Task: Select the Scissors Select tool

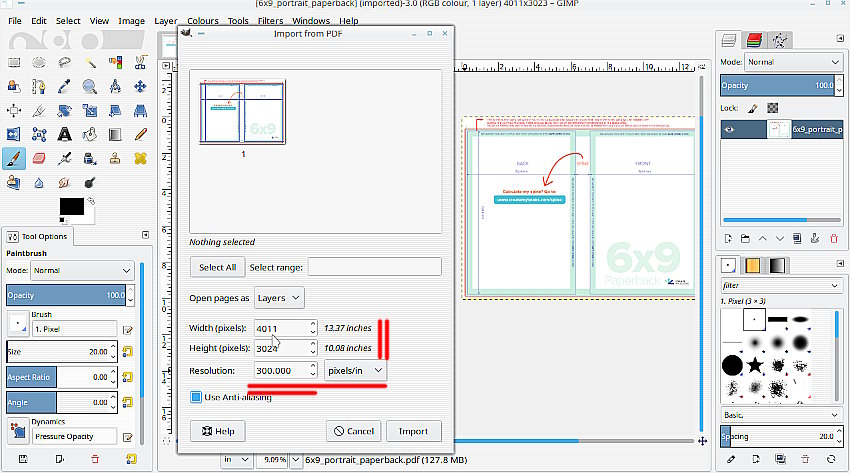Action: (x=140, y=63)
